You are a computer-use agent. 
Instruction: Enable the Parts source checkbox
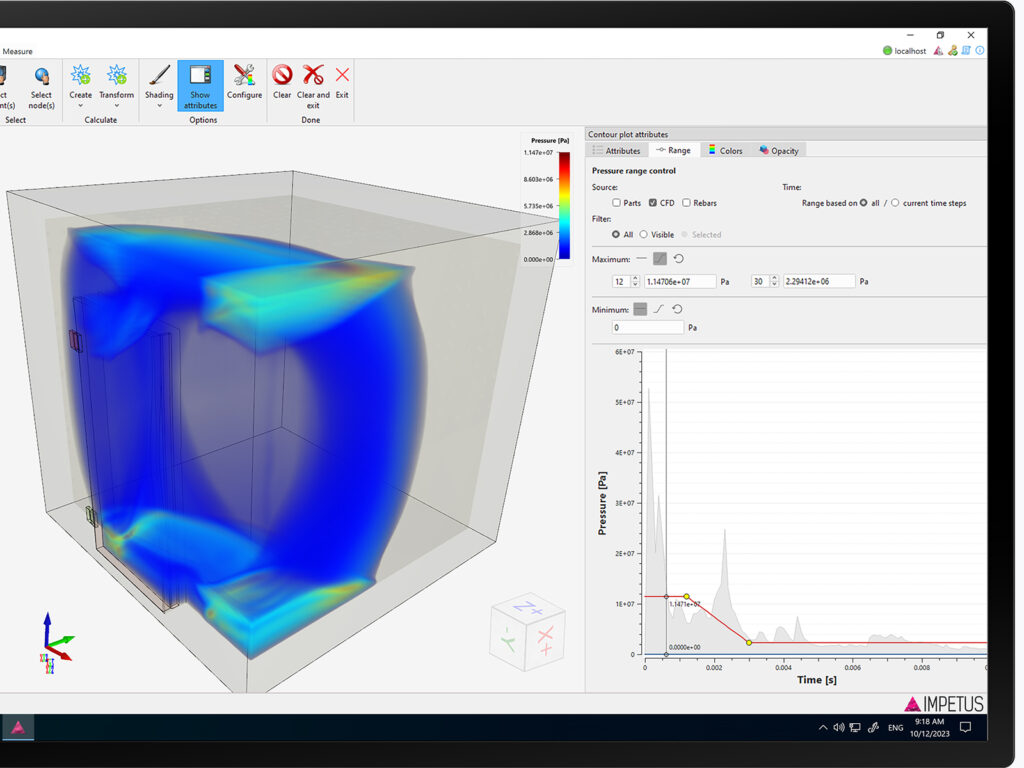616,203
